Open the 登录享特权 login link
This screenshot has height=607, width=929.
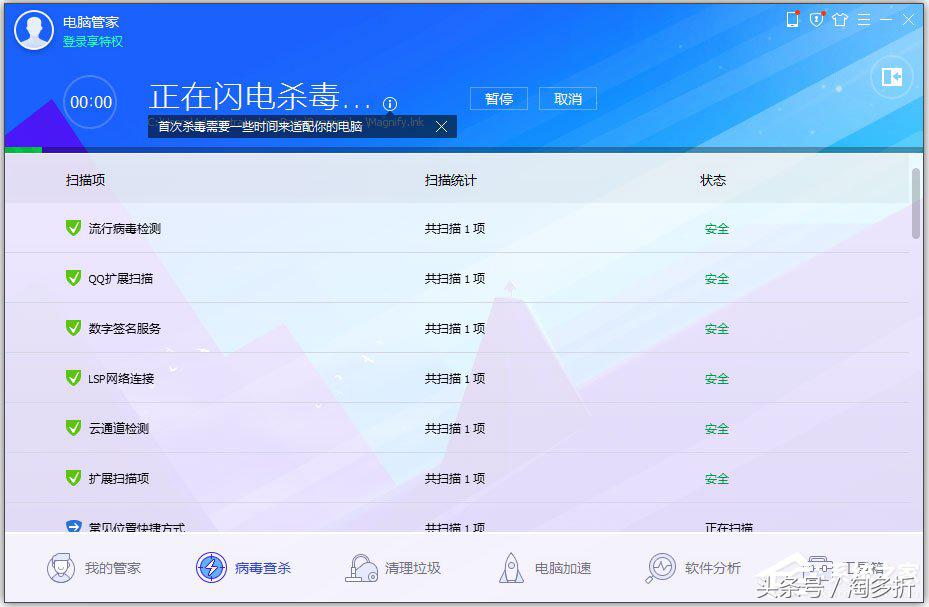(x=93, y=43)
